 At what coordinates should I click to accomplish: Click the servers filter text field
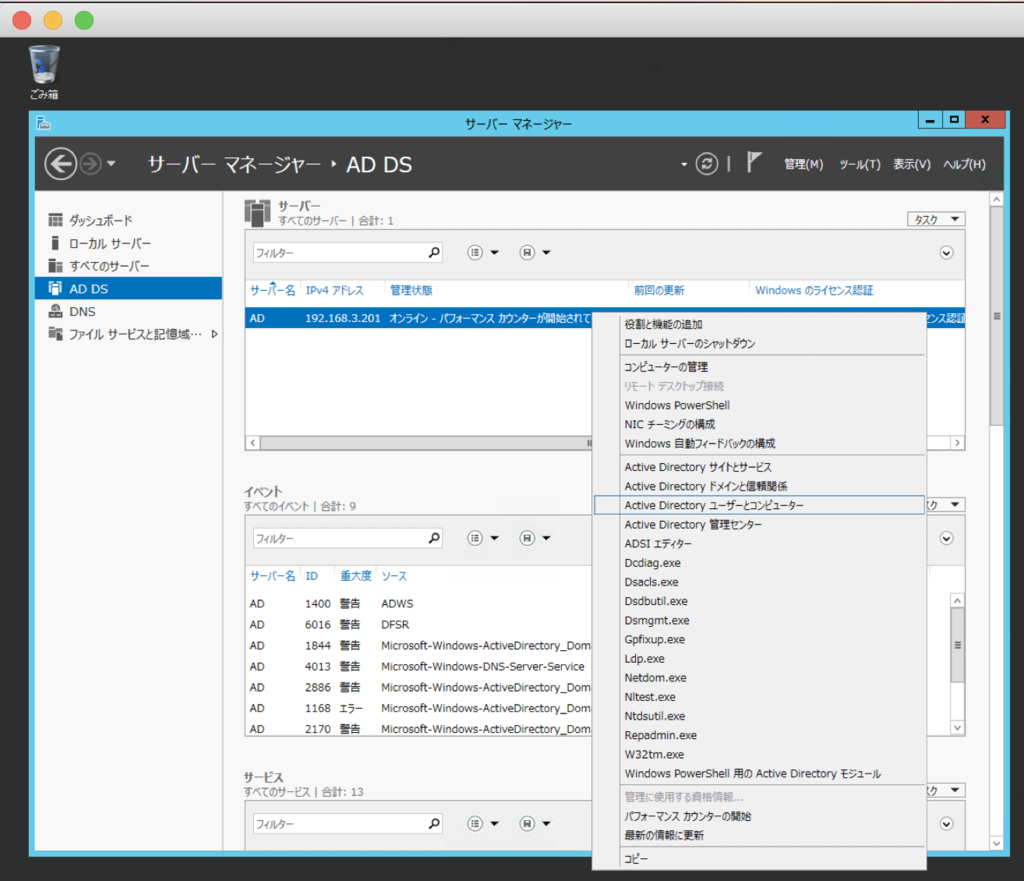pos(340,252)
